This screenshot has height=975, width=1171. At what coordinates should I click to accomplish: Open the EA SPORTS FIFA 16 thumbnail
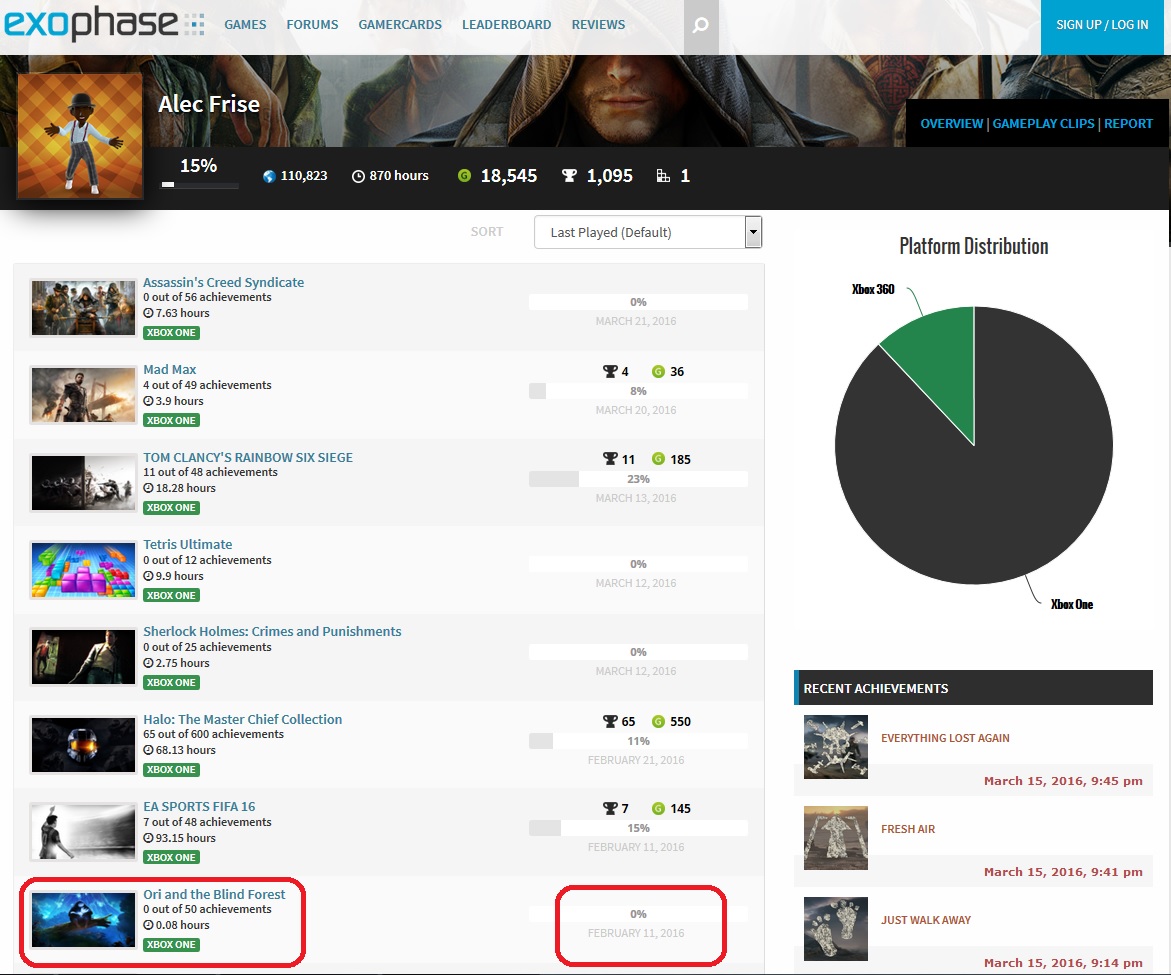[83, 832]
